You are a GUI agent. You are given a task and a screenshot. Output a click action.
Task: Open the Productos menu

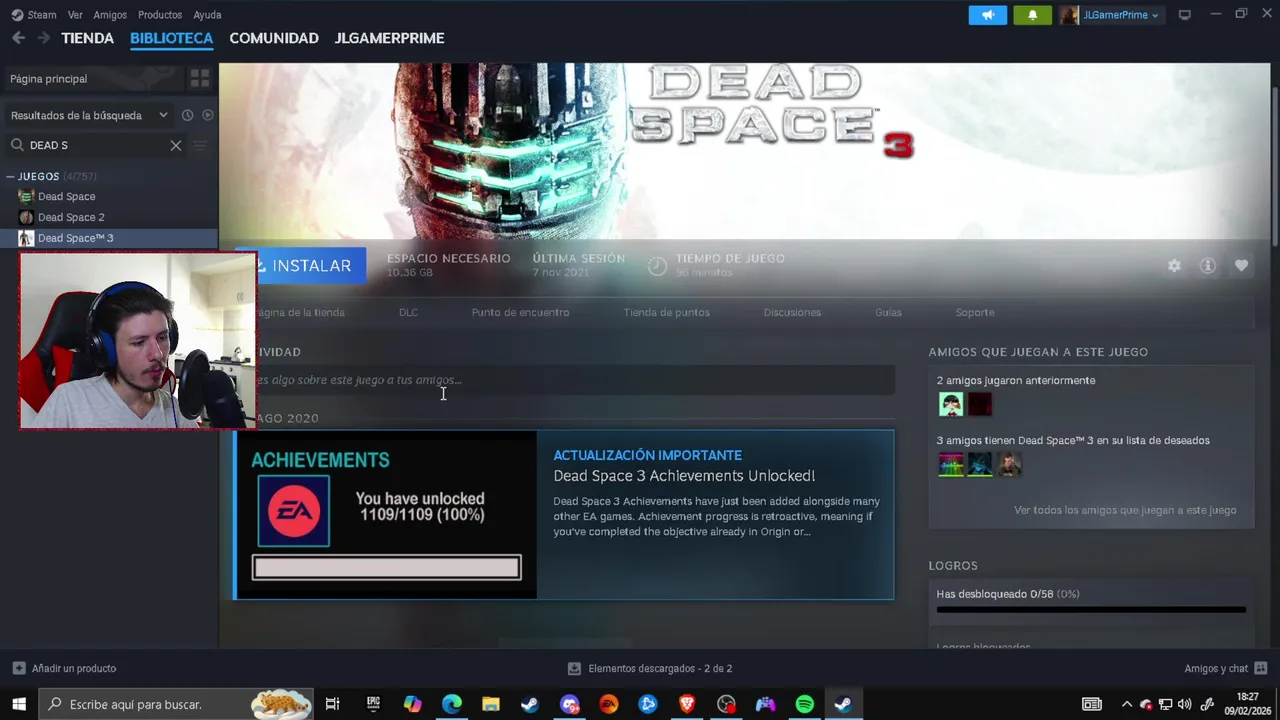160,15
